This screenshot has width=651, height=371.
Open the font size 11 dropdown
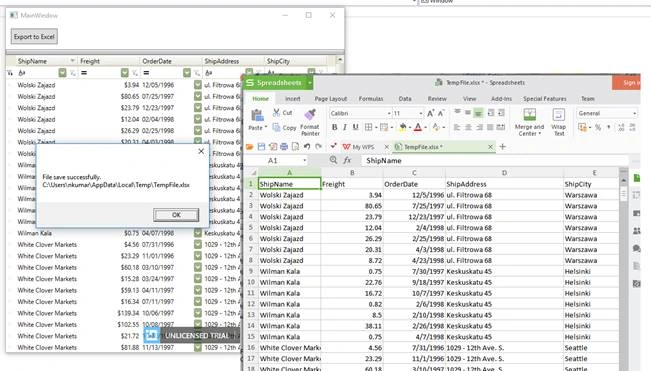pos(420,113)
